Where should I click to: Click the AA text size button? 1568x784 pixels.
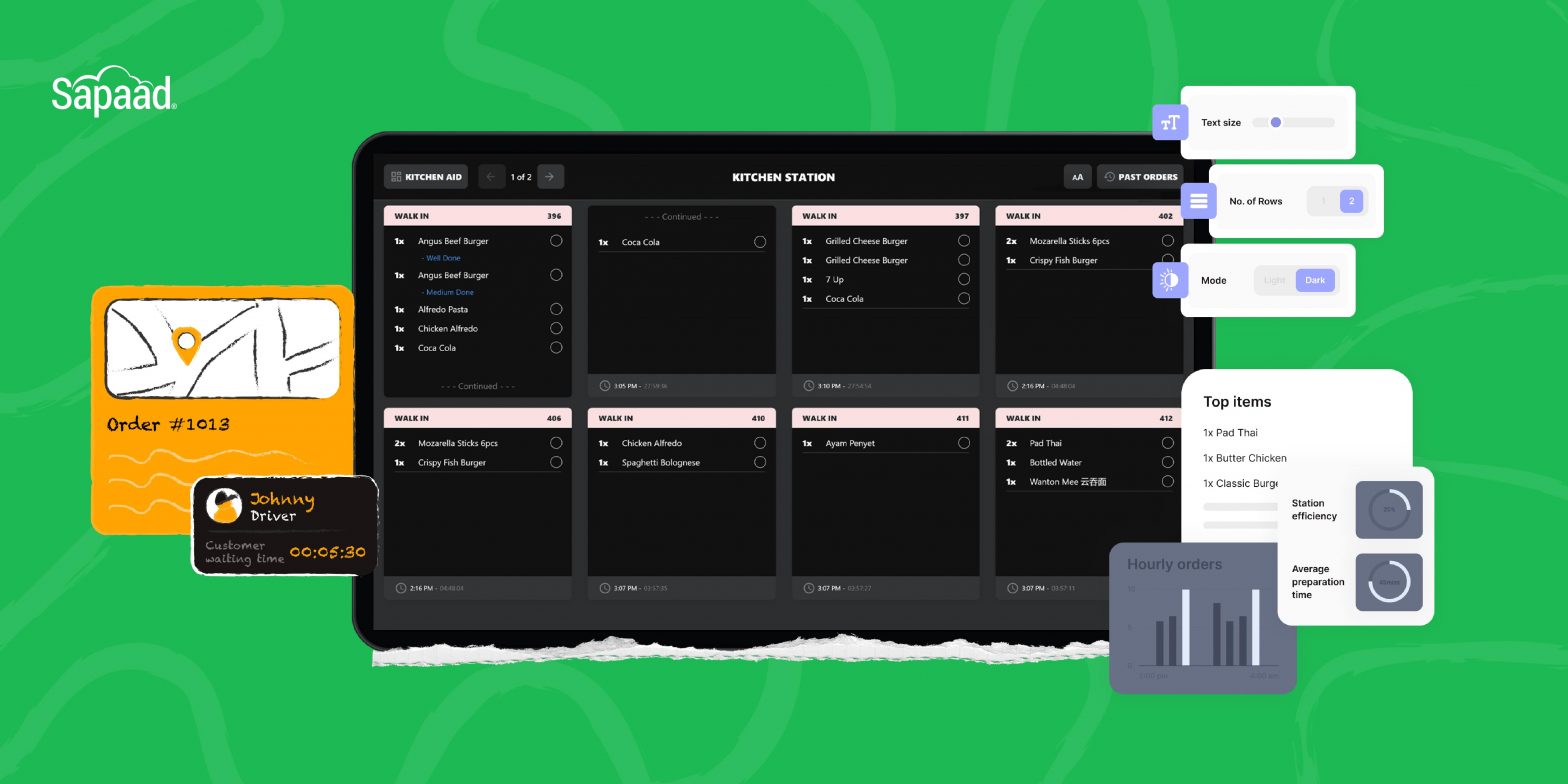(1077, 177)
